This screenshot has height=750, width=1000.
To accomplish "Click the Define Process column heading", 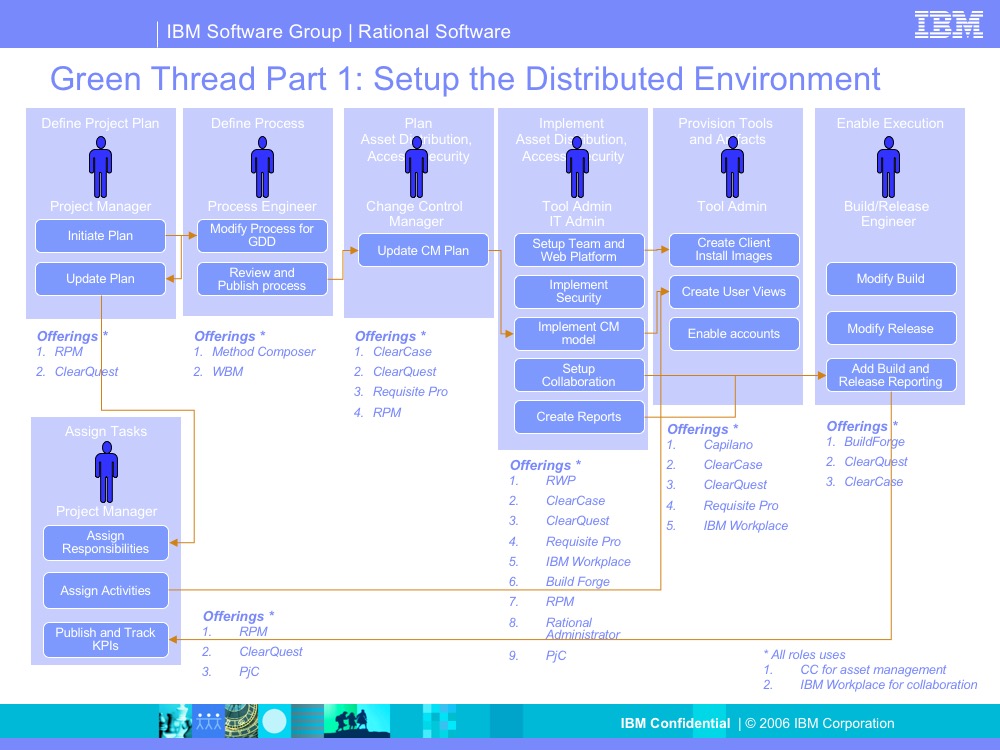I will 258,123.
